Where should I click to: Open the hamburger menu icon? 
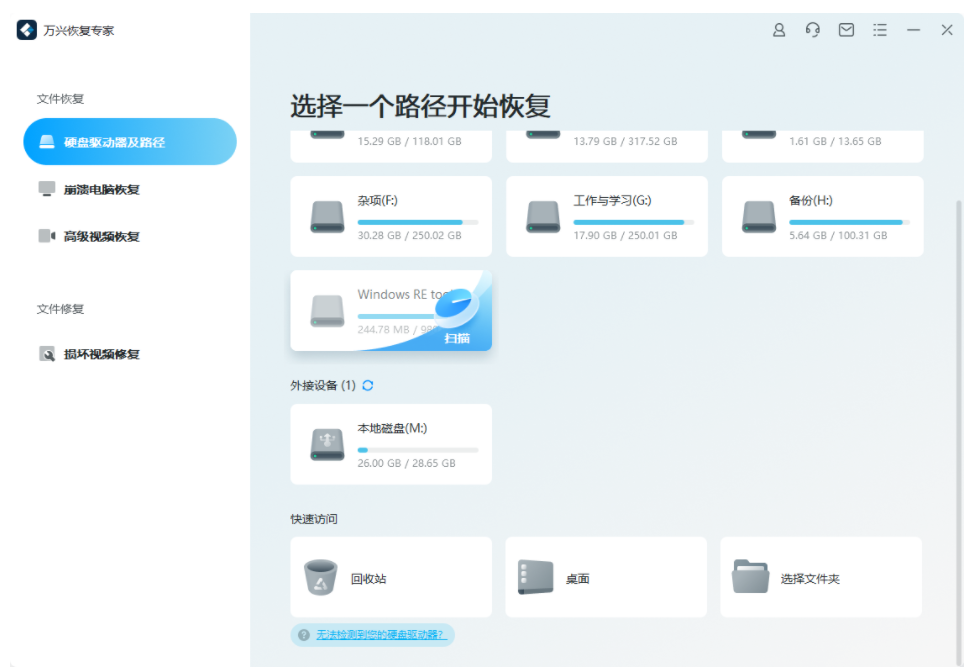tap(880, 30)
